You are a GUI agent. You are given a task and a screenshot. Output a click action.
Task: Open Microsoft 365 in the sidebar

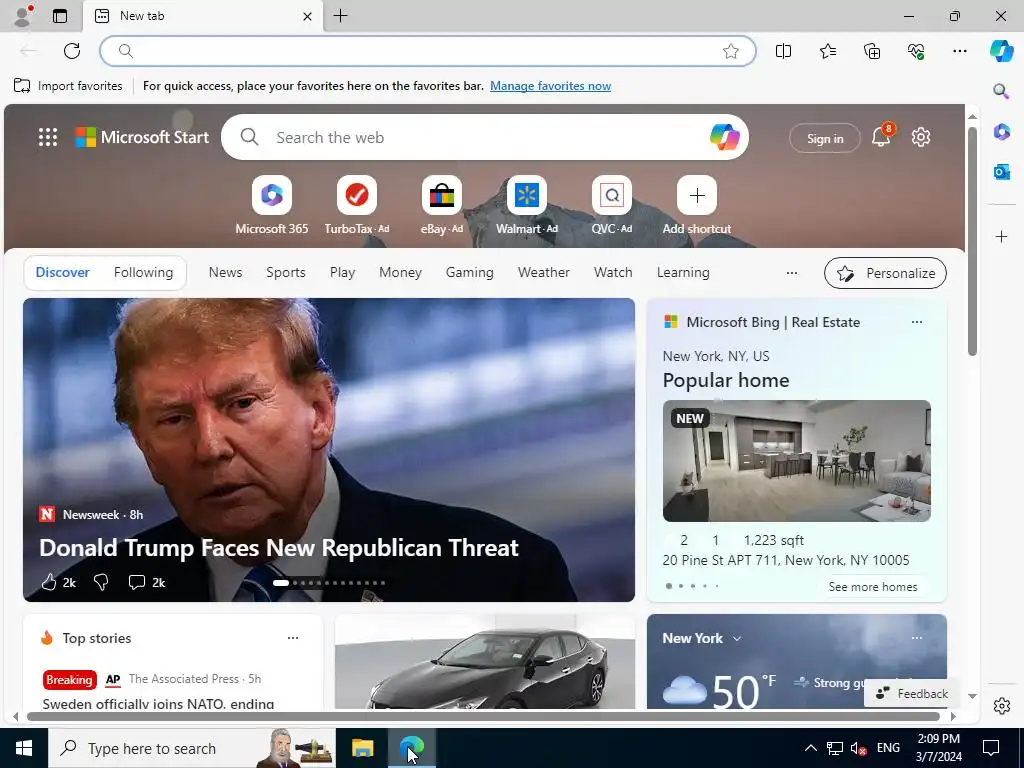click(x=1001, y=132)
